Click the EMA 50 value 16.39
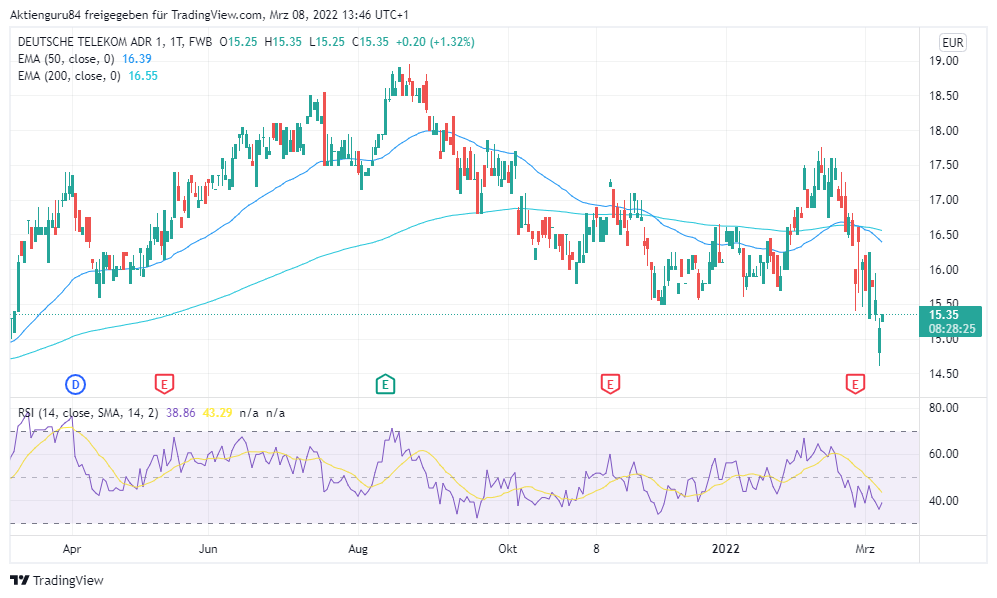This screenshot has width=997, height=598. point(137,59)
